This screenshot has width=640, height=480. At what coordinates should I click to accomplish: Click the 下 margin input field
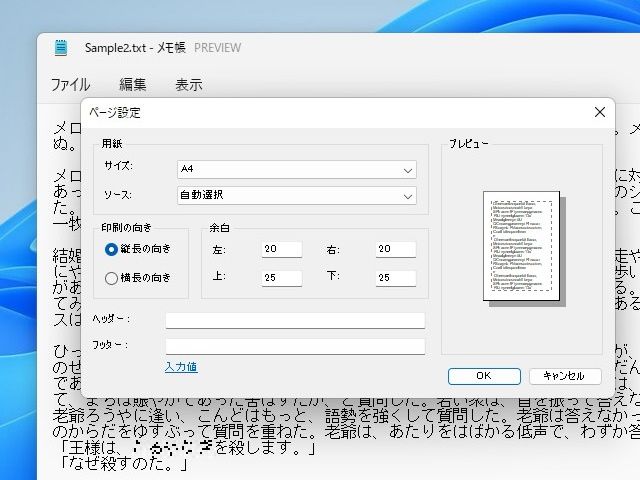click(396, 278)
